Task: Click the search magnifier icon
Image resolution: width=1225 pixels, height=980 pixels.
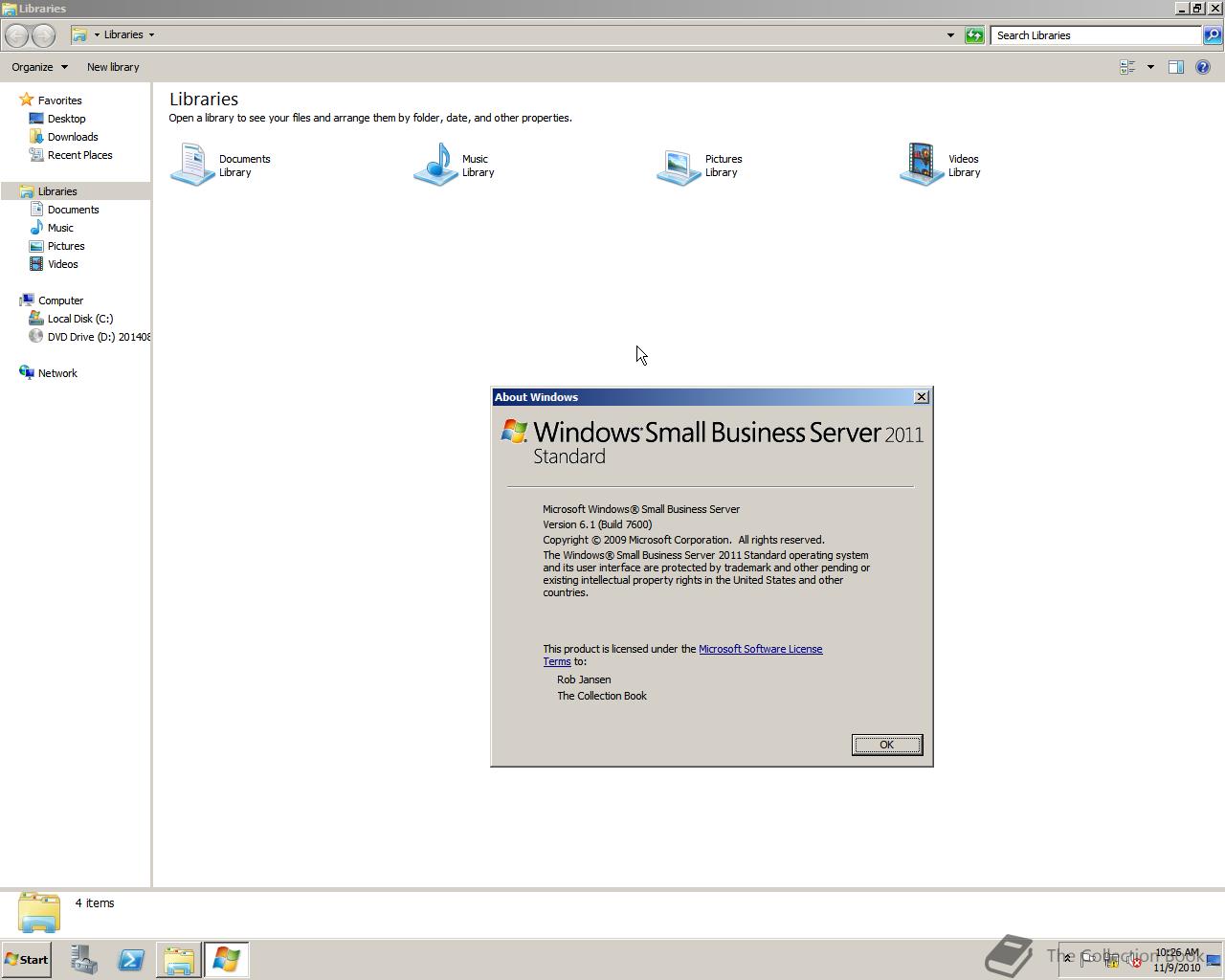Action: pyautogui.click(x=1213, y=35)
